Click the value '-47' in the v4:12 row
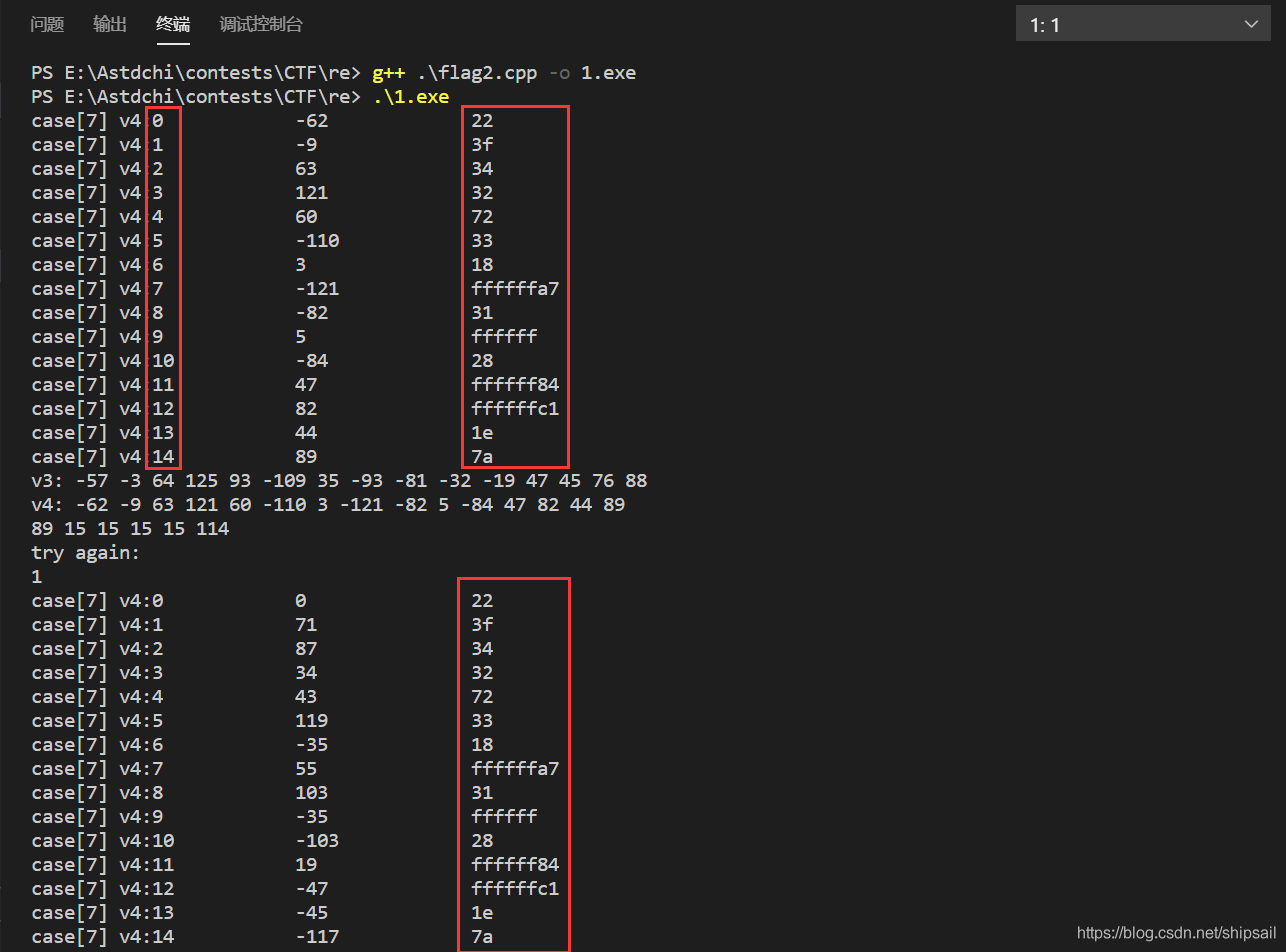Viewport: 1286px width, 952px height. (x=312, y=889)
